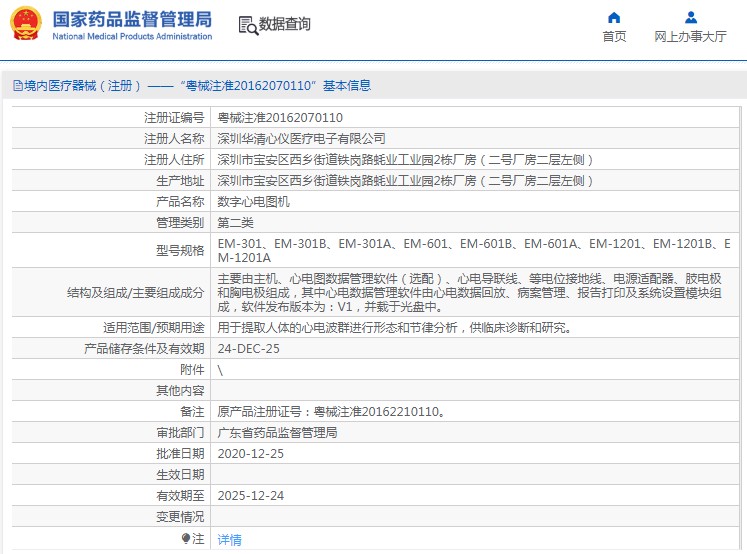Open the 网上办事大厅 text label
The image size is (747, 554).
pyautogui.click(x=690, y=37)
